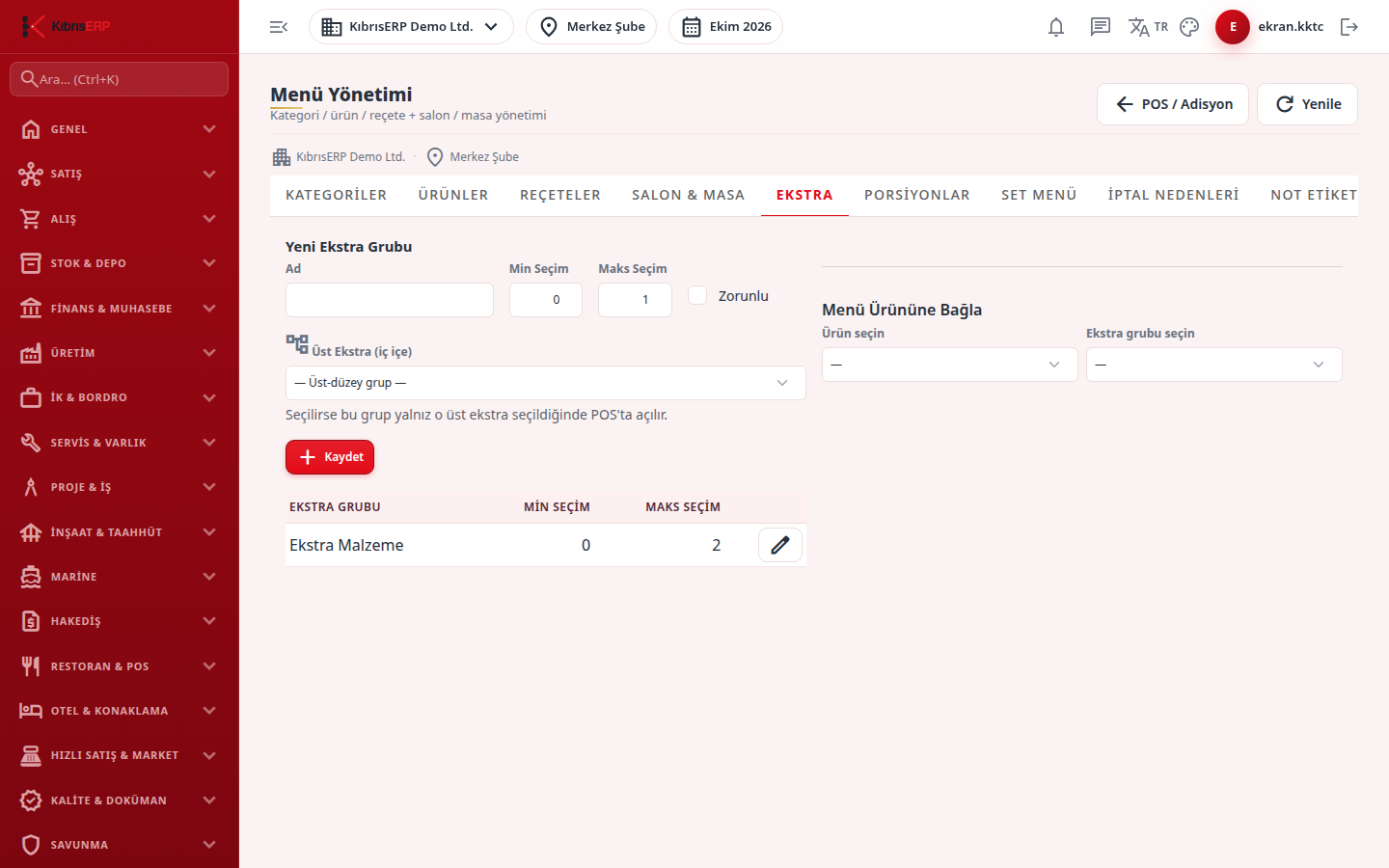Open the Set Menü tab
This screenshot has width=1389, height=868.
[1039, 195]
